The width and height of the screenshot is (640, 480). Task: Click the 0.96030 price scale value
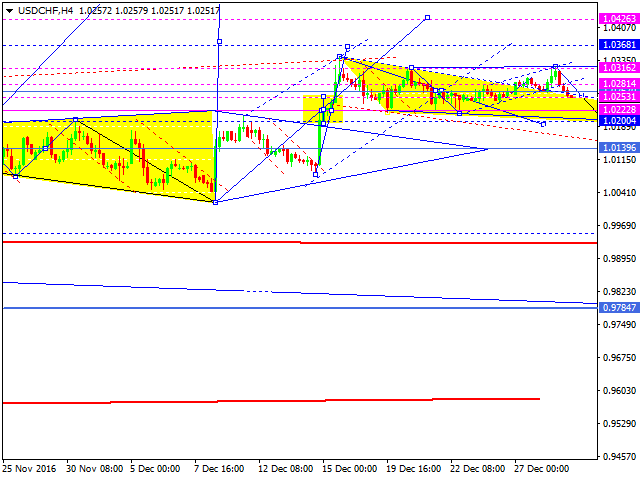620,391
